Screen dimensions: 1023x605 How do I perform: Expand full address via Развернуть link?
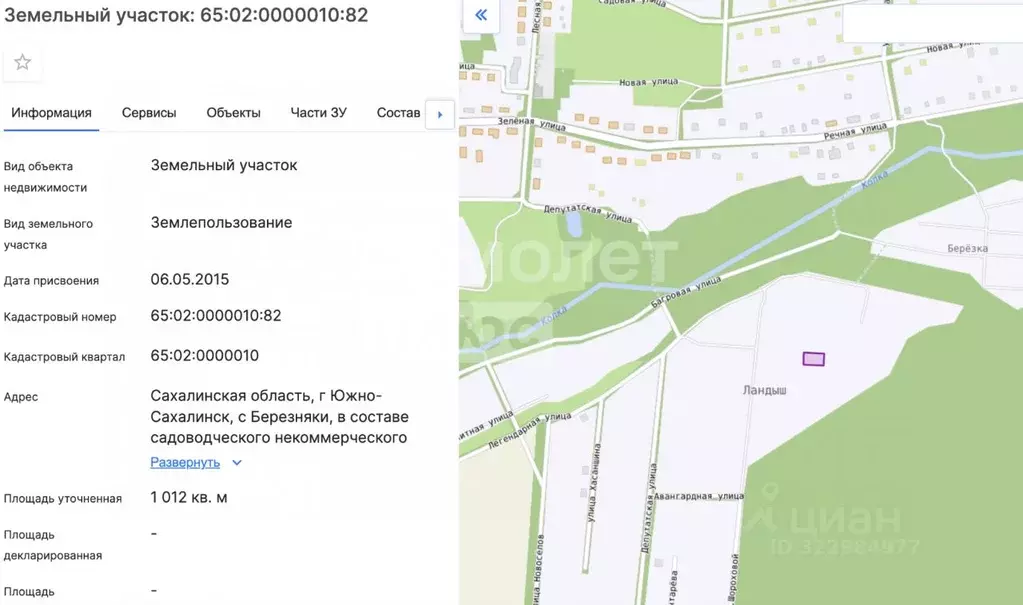[185, 462]
